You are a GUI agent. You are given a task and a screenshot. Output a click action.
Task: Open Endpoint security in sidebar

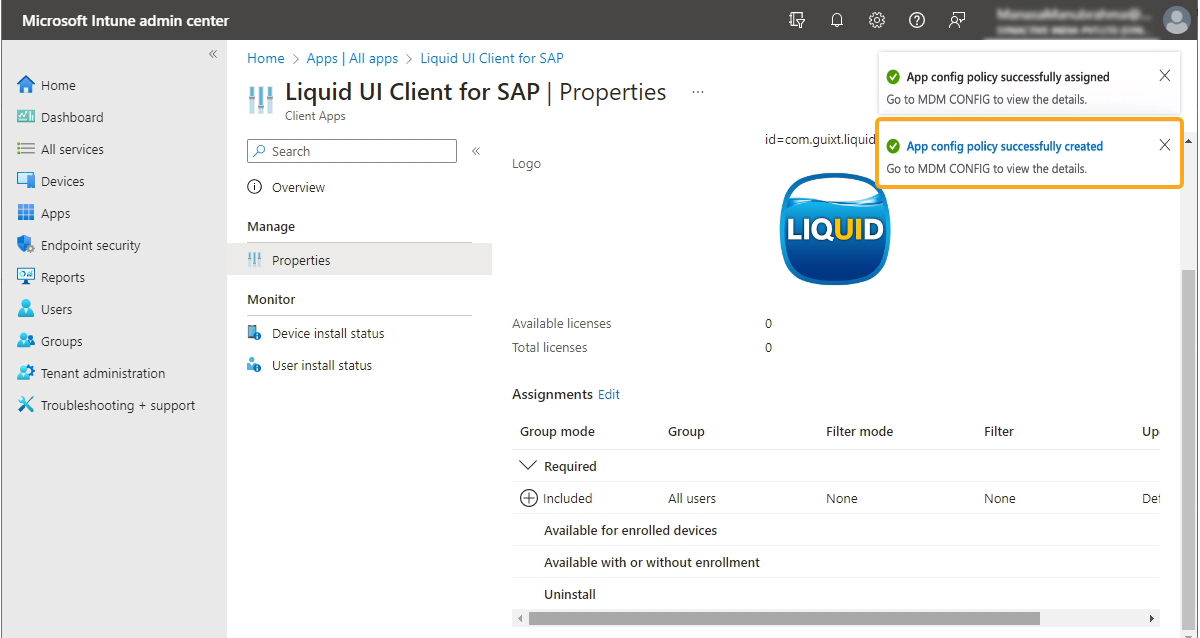[90, 245]
